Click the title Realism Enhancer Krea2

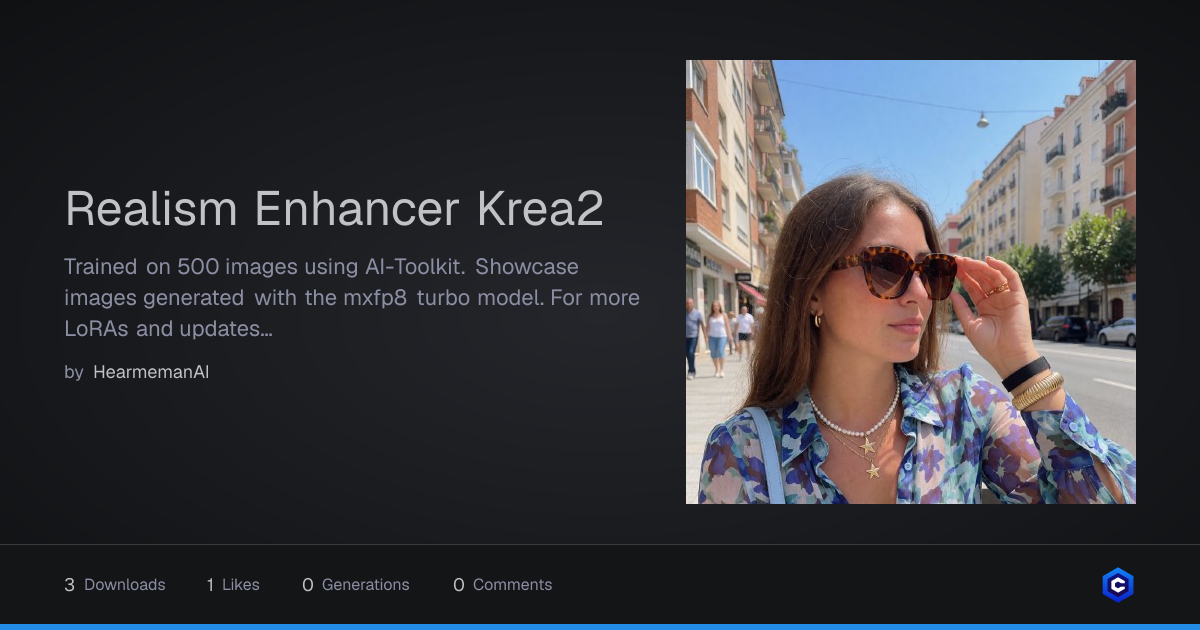coord(334,208)
